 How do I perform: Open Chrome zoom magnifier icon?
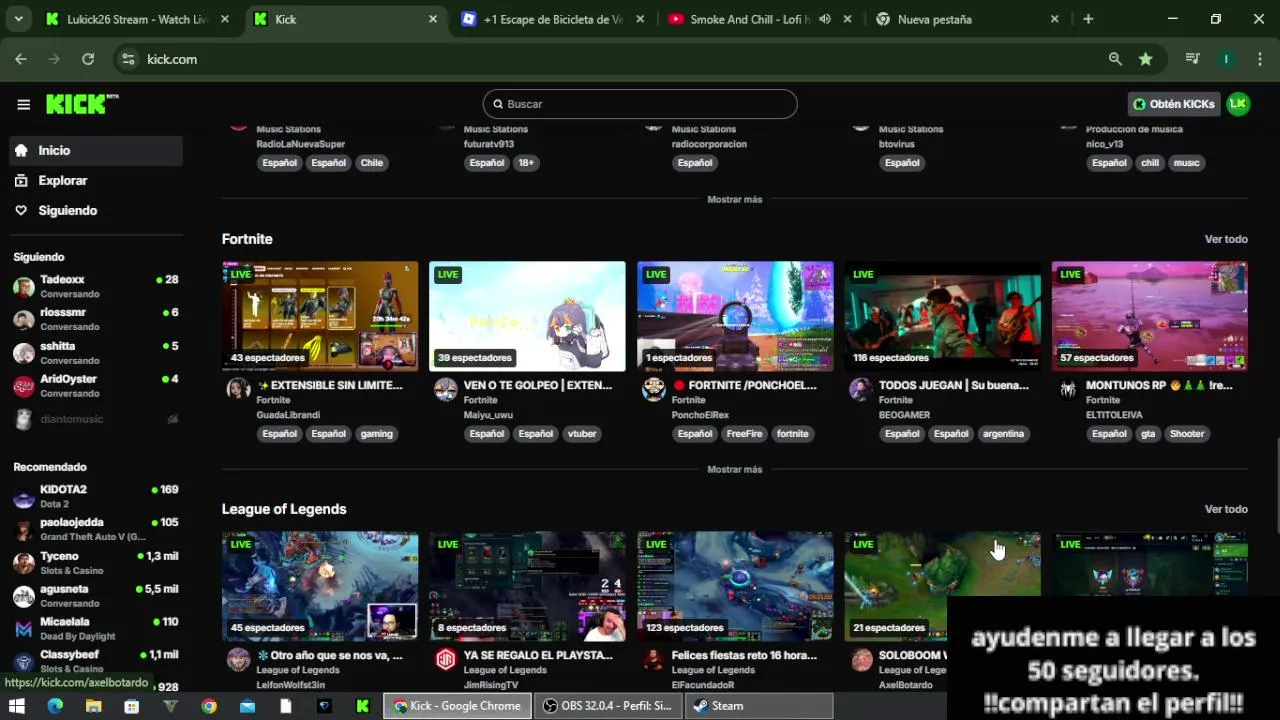coord(1115,59)
